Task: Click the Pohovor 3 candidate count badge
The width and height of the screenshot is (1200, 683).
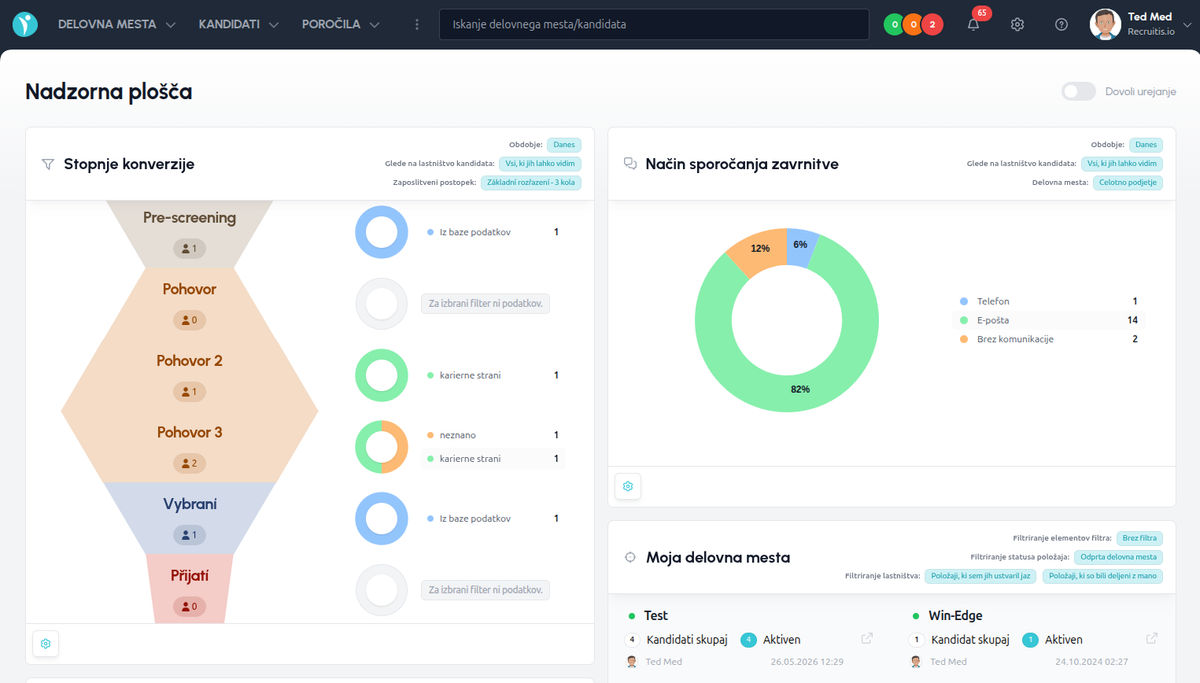Action: coord(190,463)
